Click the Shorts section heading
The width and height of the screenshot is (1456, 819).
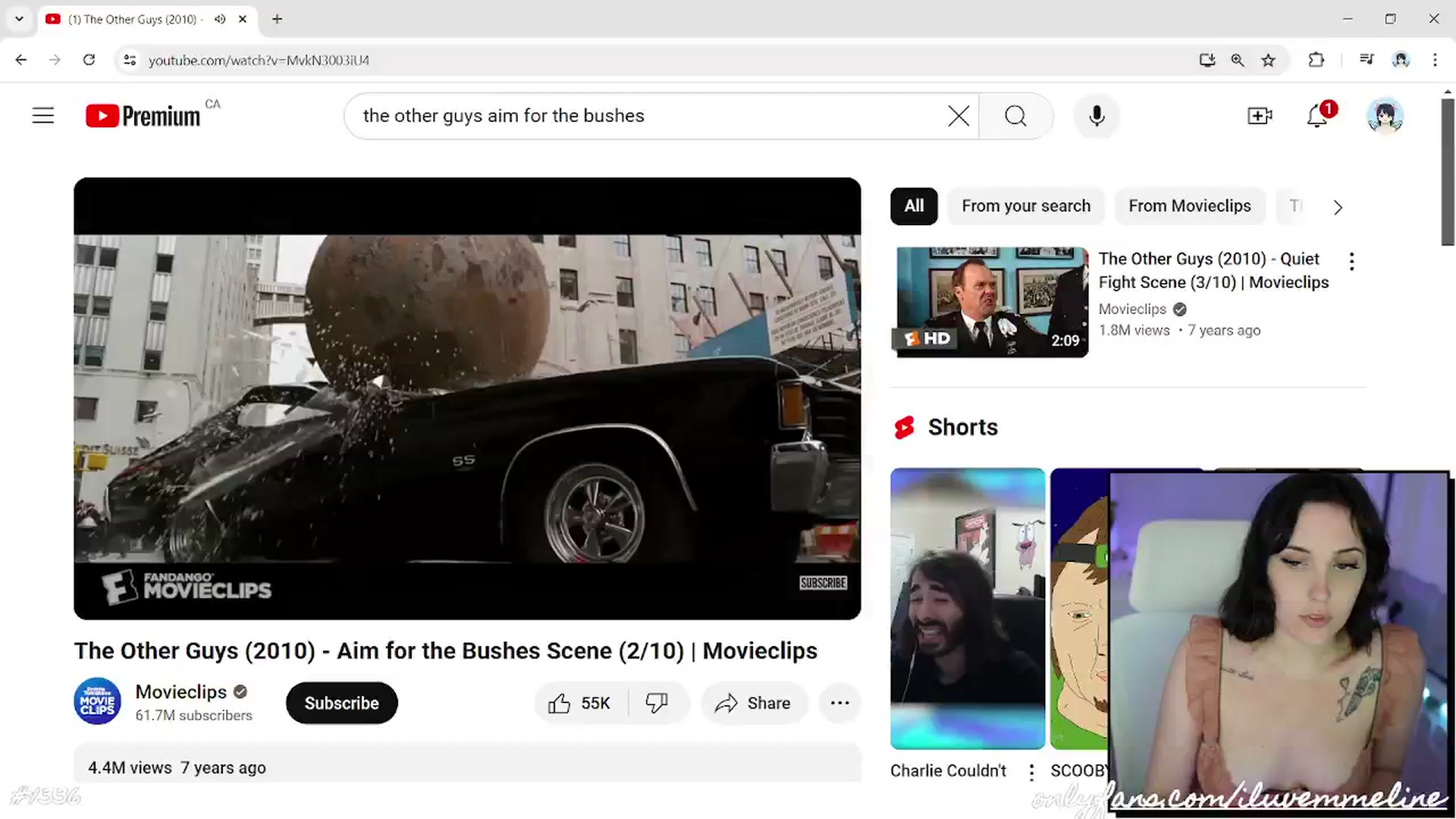tap(962, 428)
